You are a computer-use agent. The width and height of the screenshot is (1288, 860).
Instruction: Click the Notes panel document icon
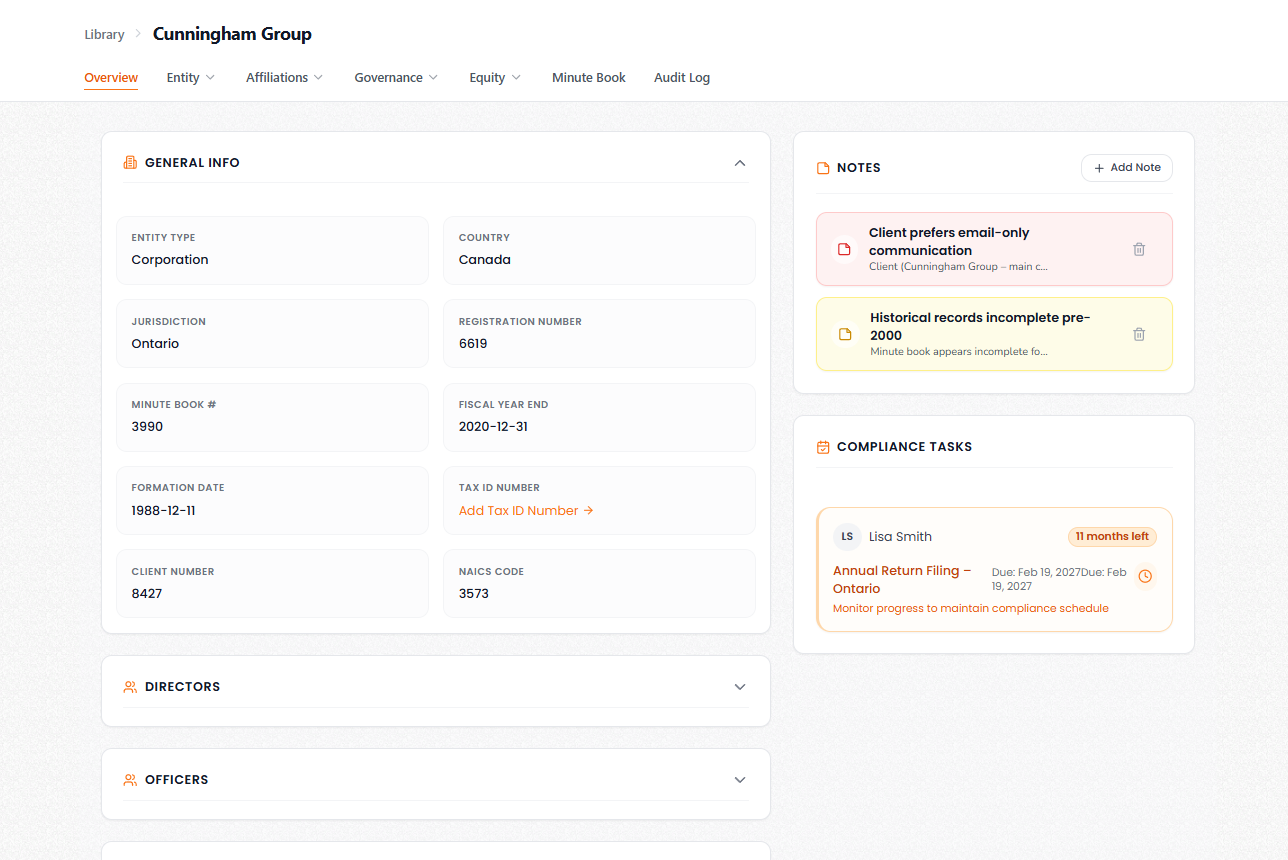point(822,167)
